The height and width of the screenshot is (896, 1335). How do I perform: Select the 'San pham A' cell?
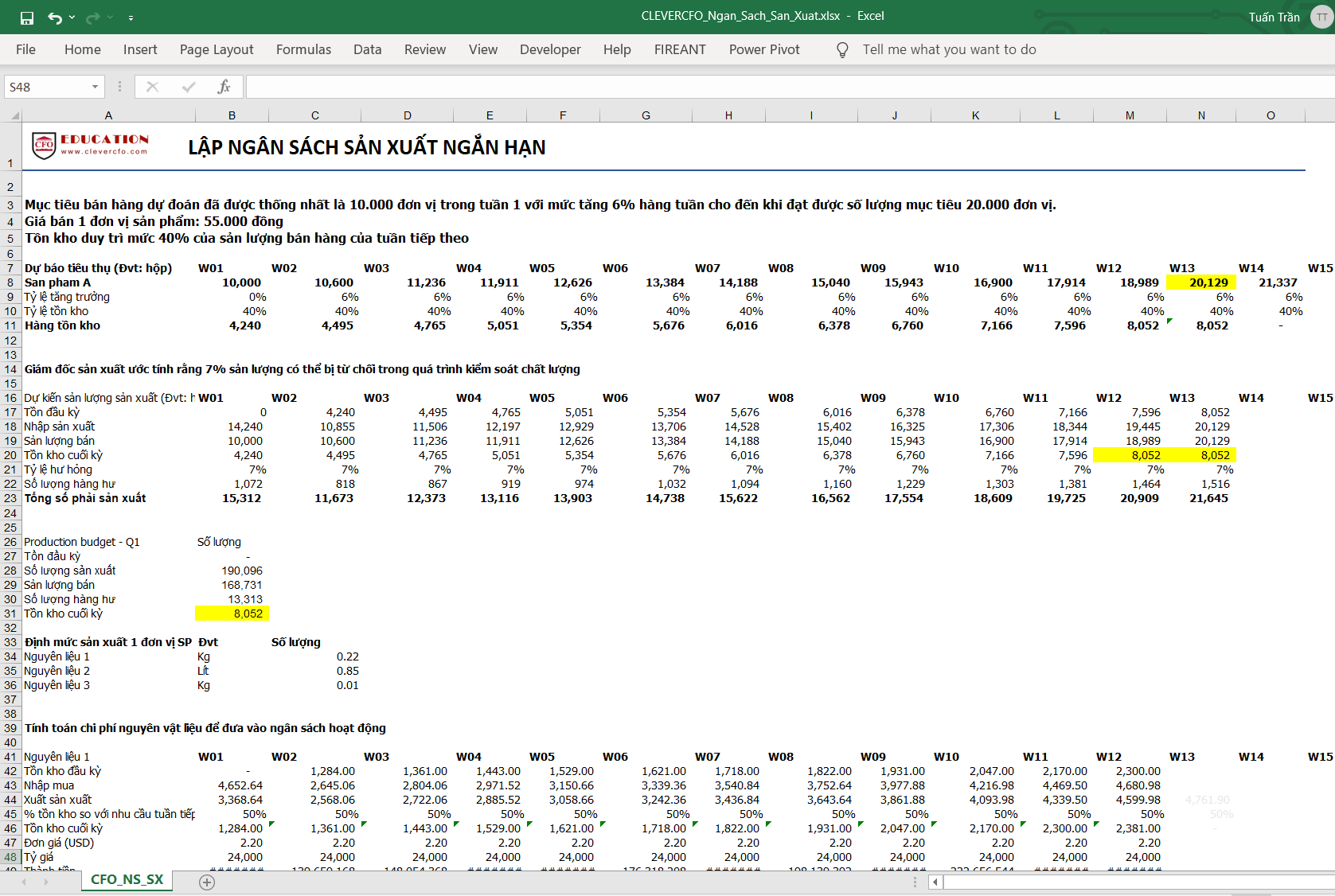click(x=108, y=282)
